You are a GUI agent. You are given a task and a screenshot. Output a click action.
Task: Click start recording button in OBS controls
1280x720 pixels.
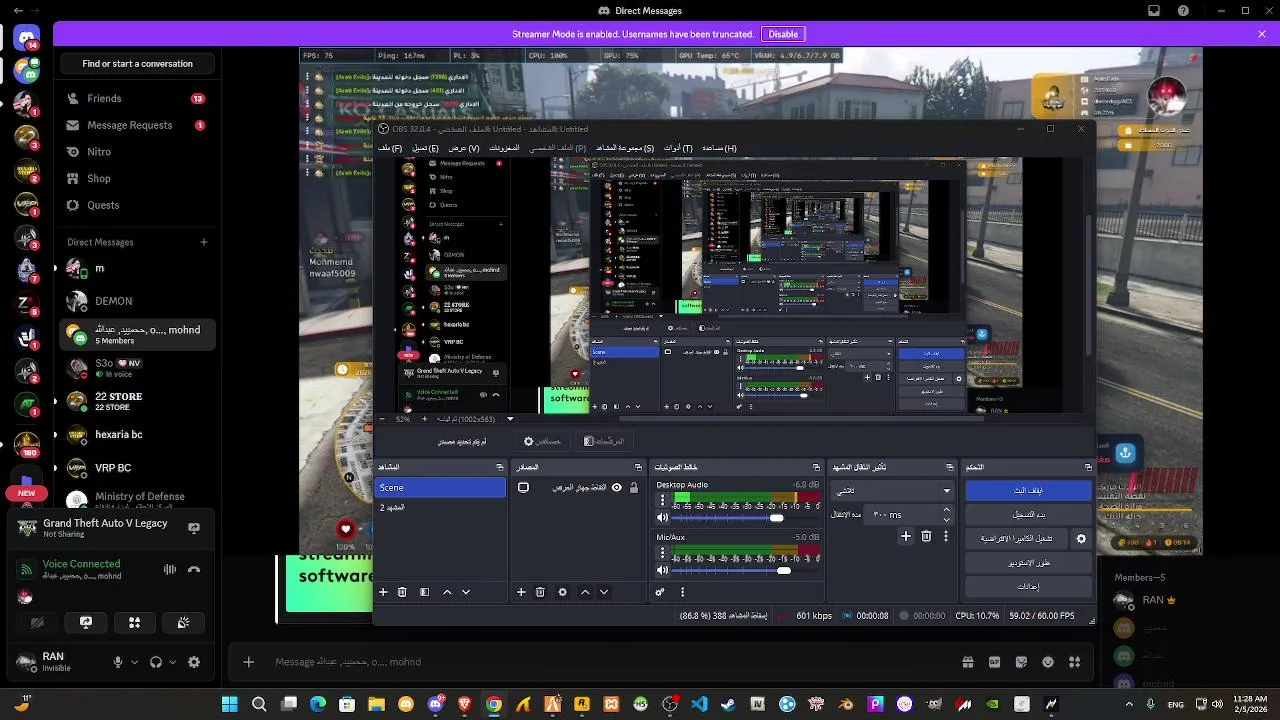[x=1028, y=514]
